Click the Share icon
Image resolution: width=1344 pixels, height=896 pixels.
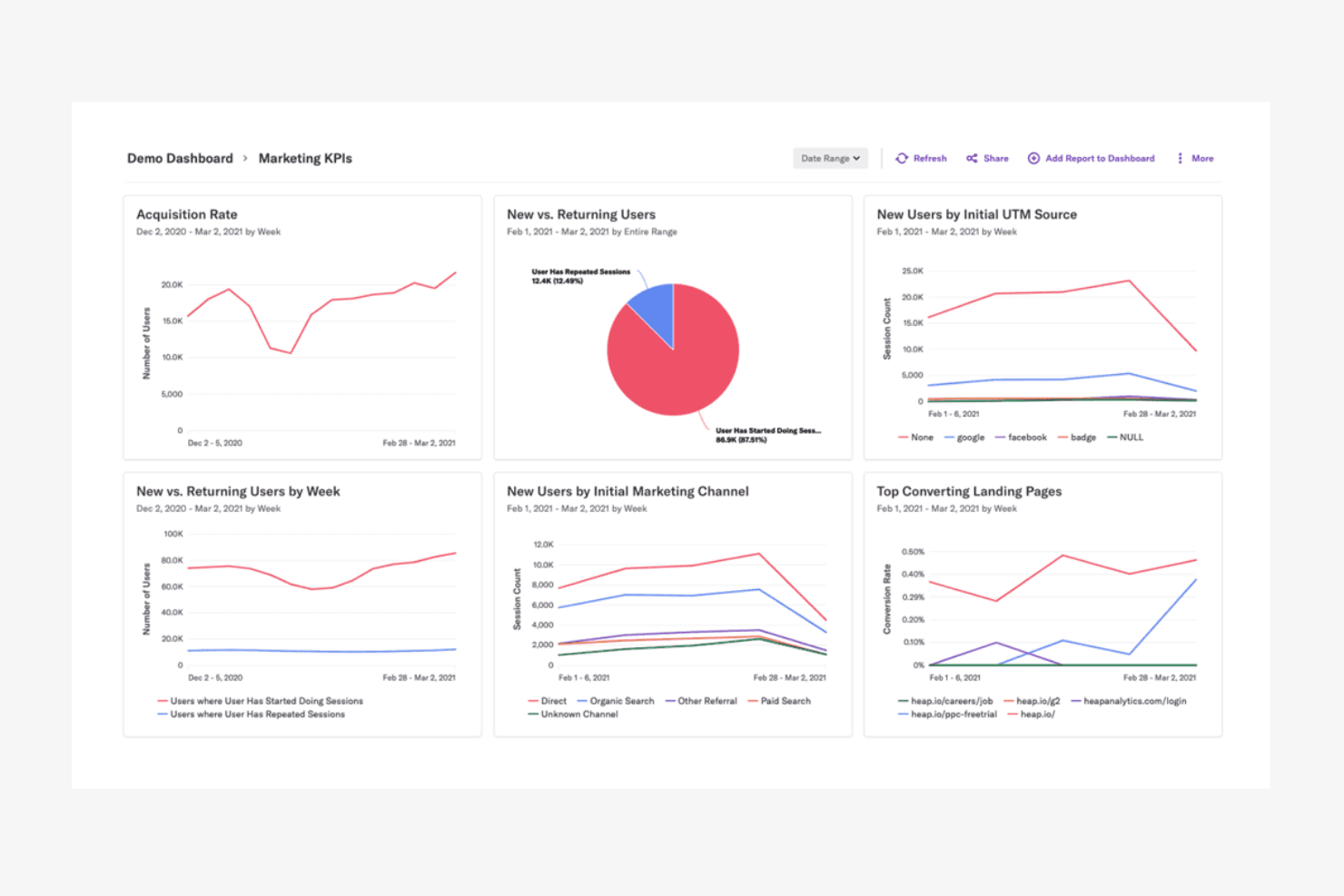(972, 158)
